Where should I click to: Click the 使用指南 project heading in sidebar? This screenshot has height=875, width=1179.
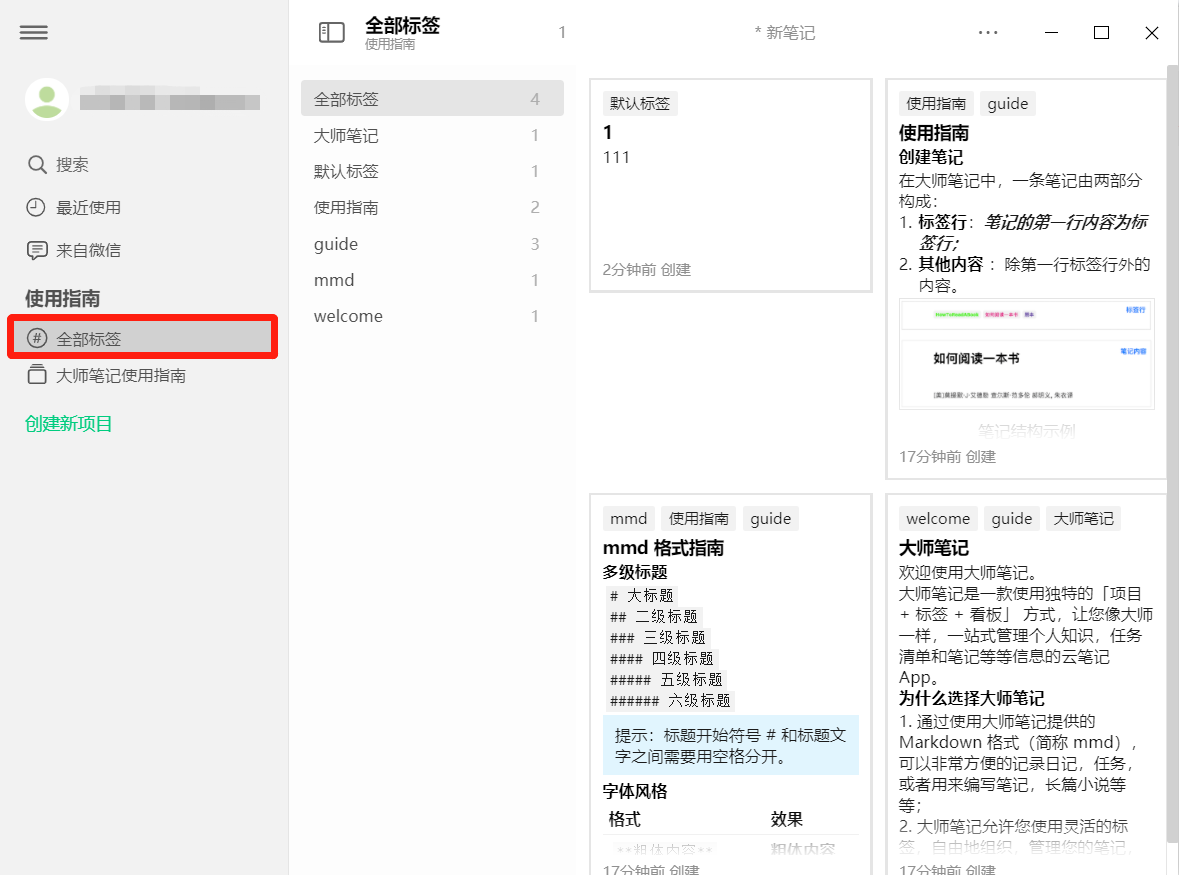[62, 298]
